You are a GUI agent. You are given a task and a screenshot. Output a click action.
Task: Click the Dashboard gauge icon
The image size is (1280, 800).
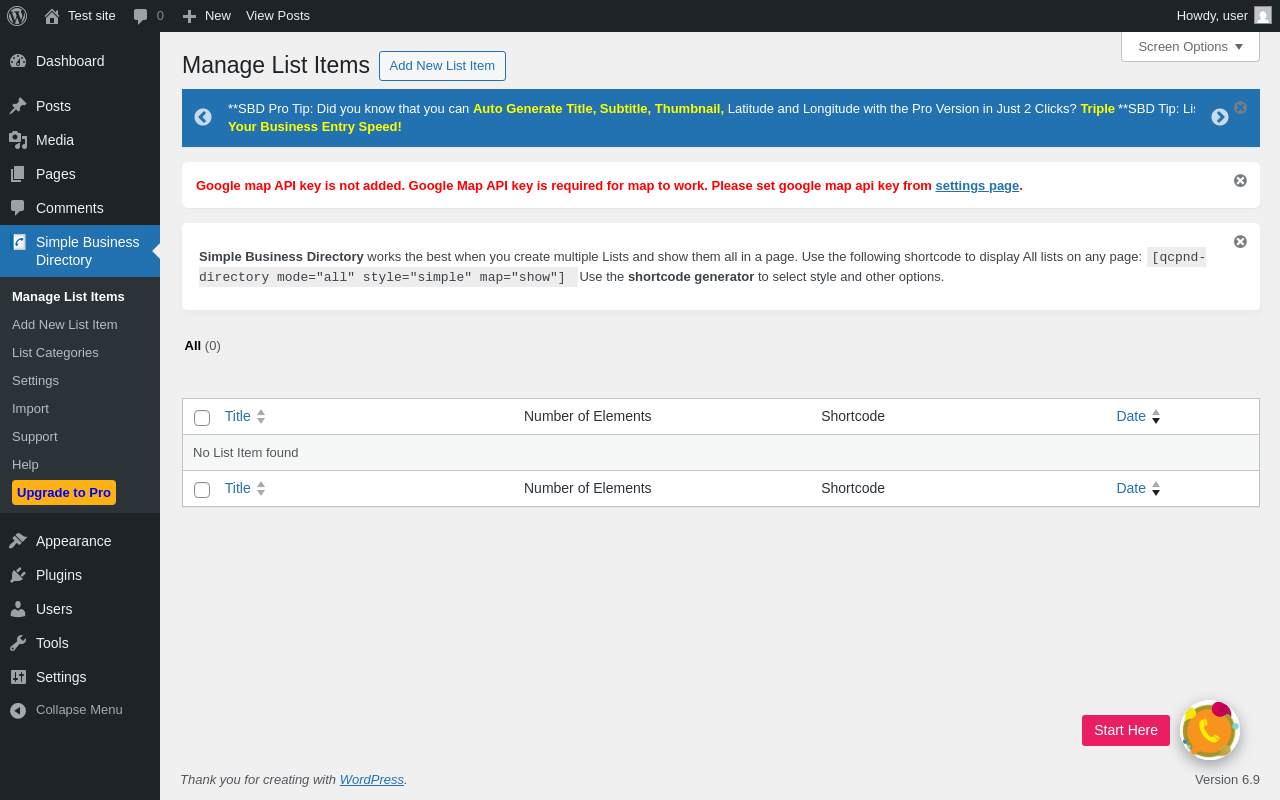click(x=18, y=61)
